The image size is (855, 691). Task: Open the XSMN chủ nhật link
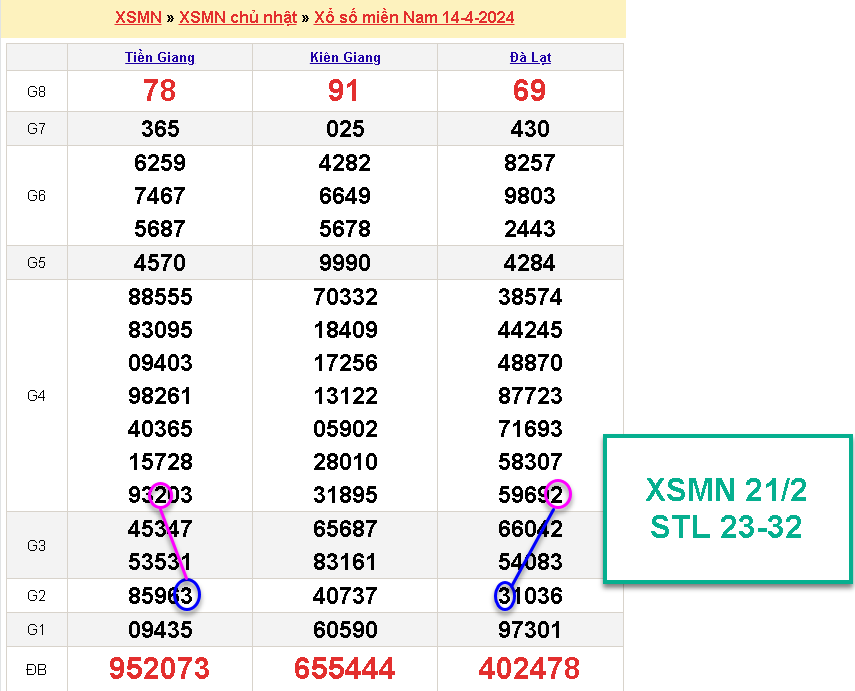pyautogui.click(x=237, y=18)
